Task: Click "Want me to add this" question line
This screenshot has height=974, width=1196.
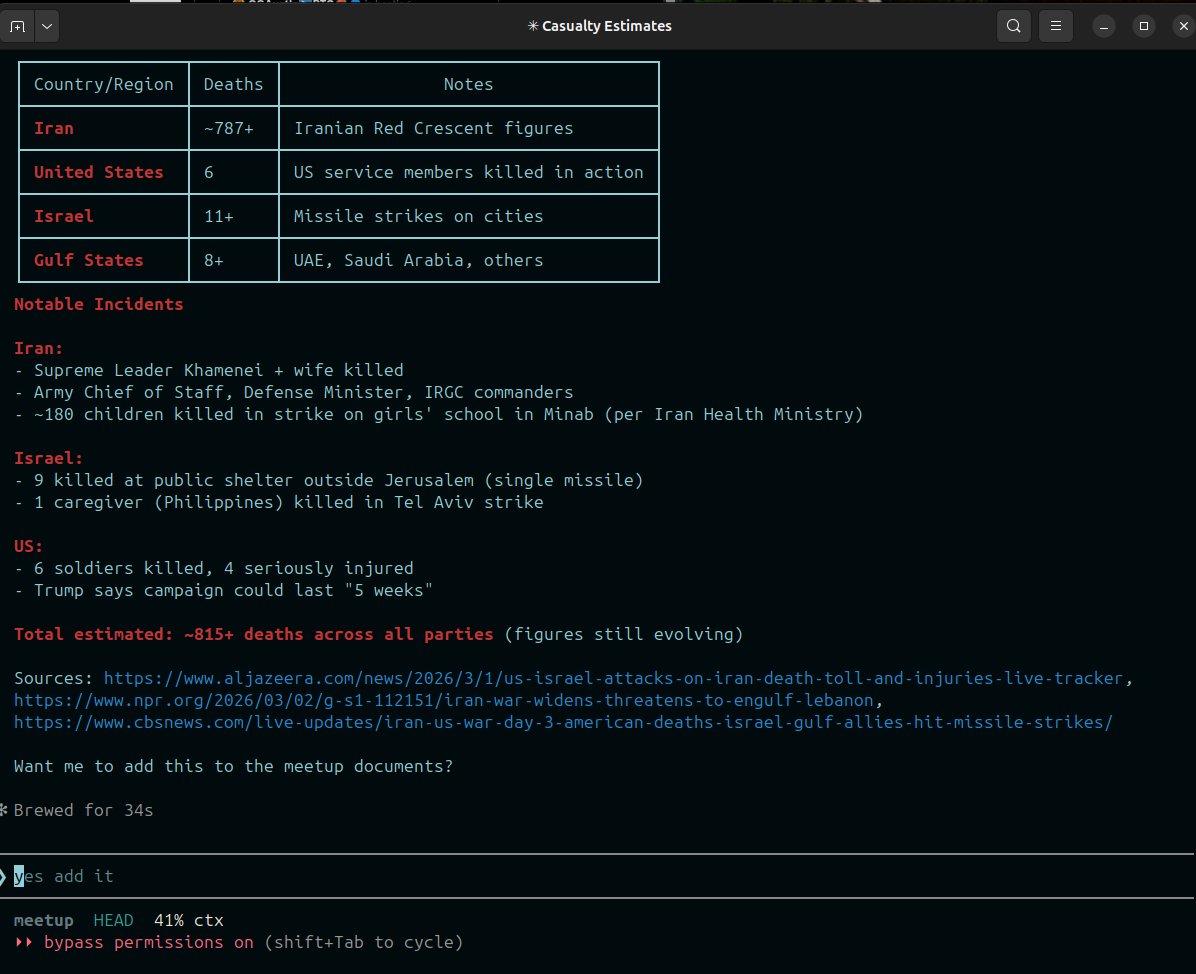Action: pyautogui.click(x=233, y=767)
